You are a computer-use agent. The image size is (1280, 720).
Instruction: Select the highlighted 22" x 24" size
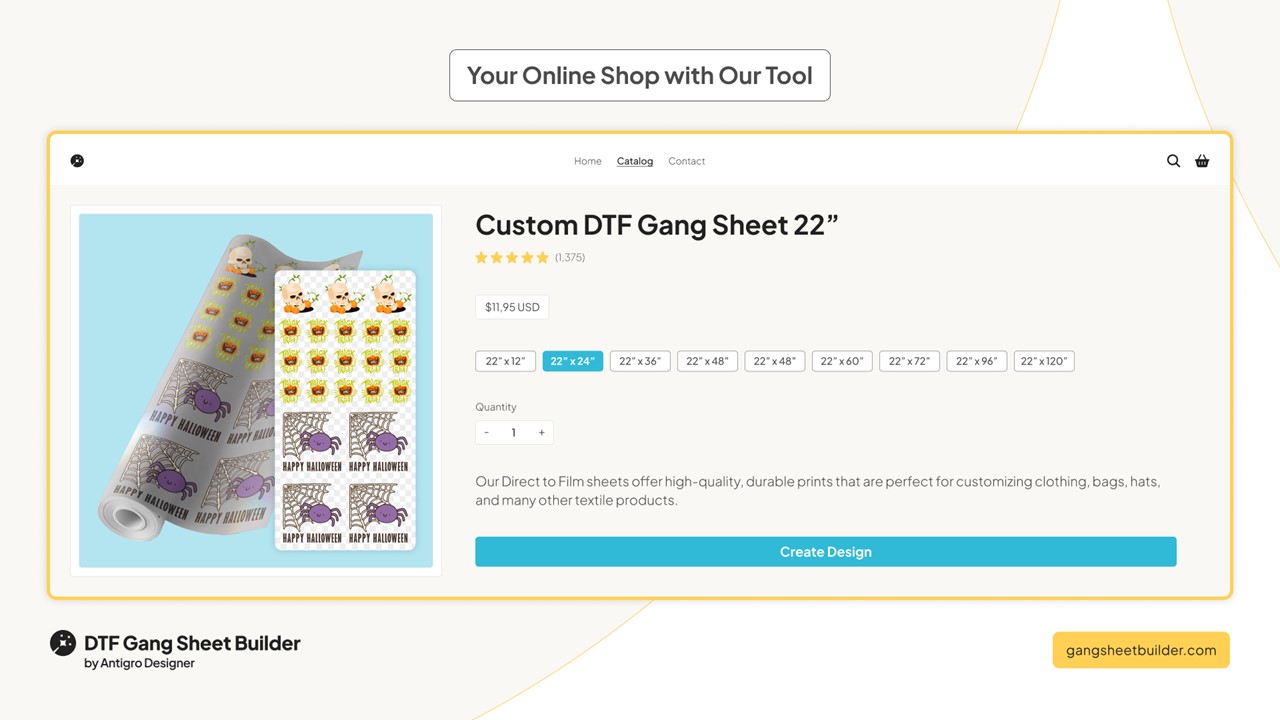(572, 361)
